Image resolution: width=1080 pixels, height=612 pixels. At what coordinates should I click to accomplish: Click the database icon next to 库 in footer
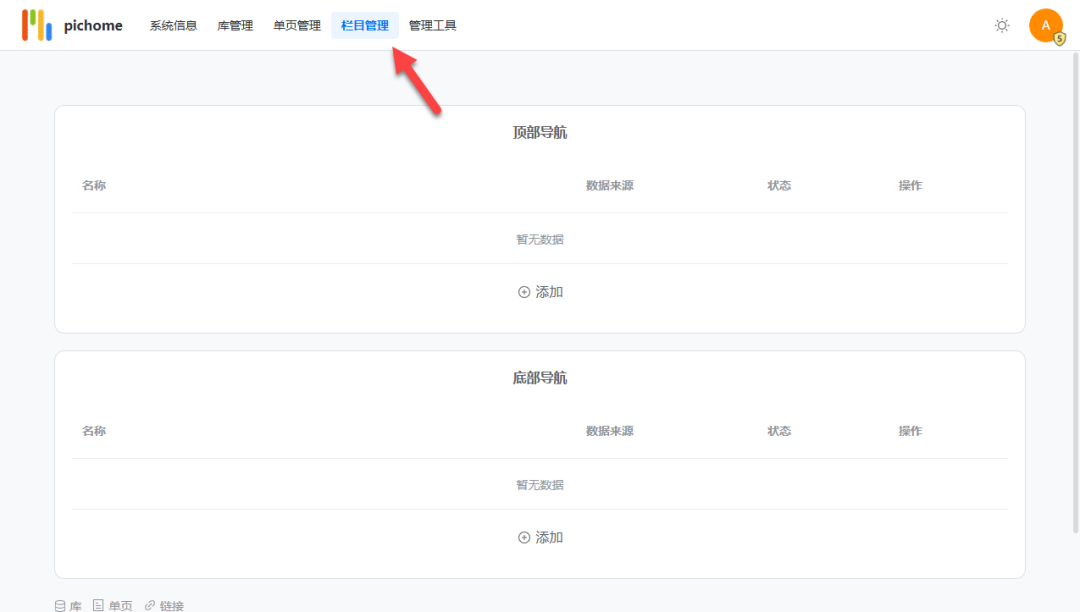[x=59, y=605]
